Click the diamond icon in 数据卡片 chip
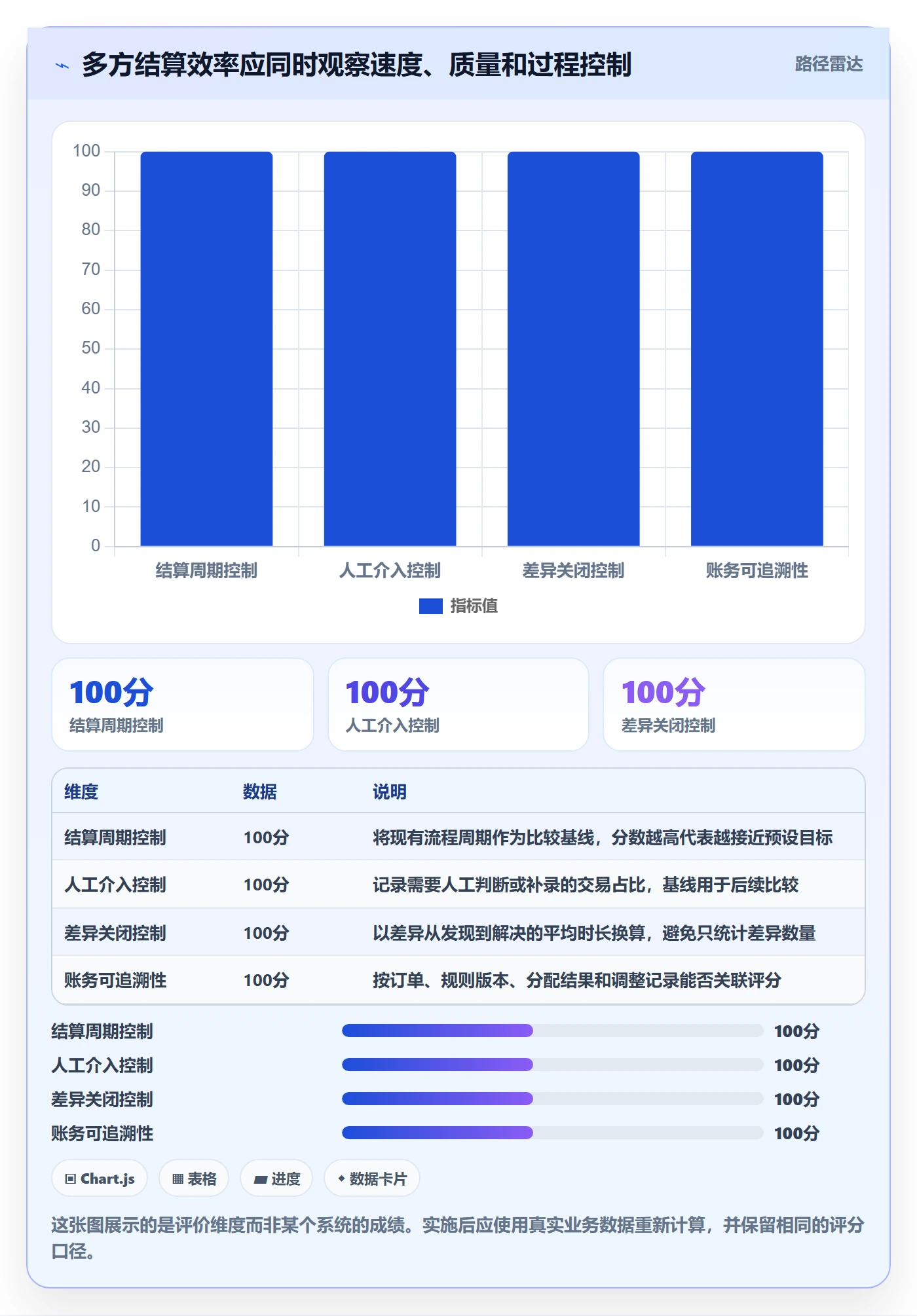The image size is (917, 1316). click(x=341, y=1179)
